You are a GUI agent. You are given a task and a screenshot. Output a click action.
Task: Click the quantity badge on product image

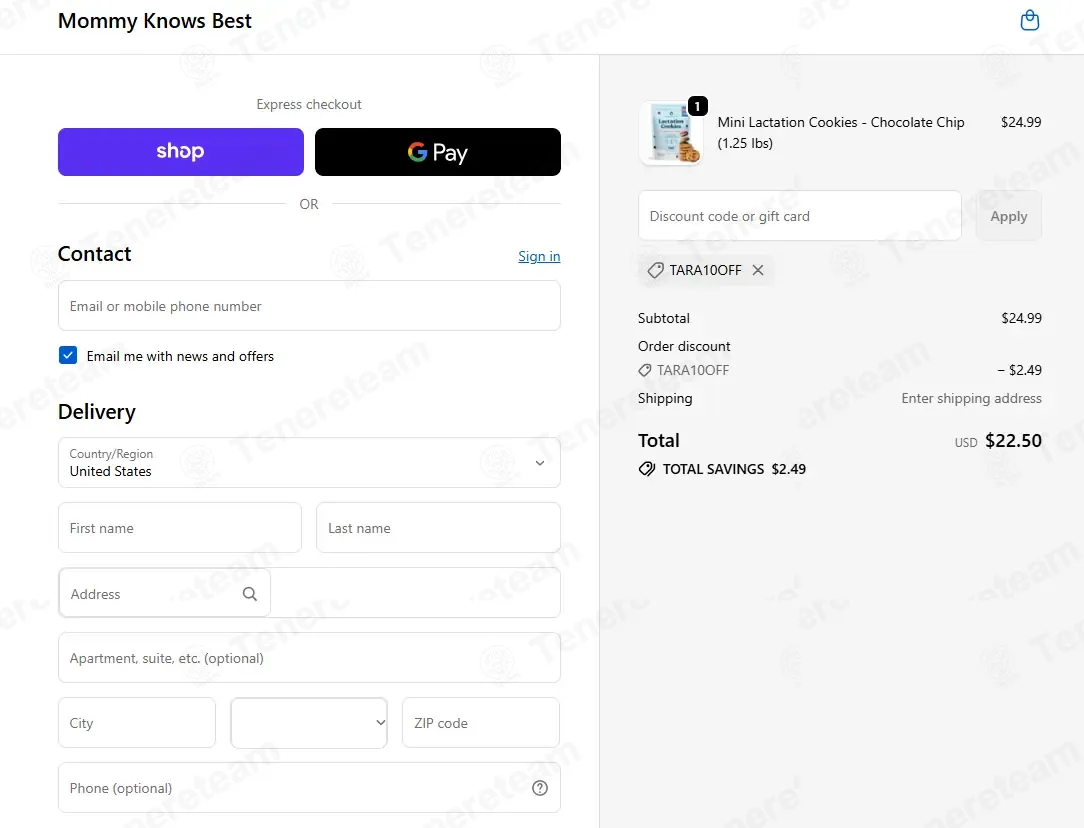click(x=698, y=106)
